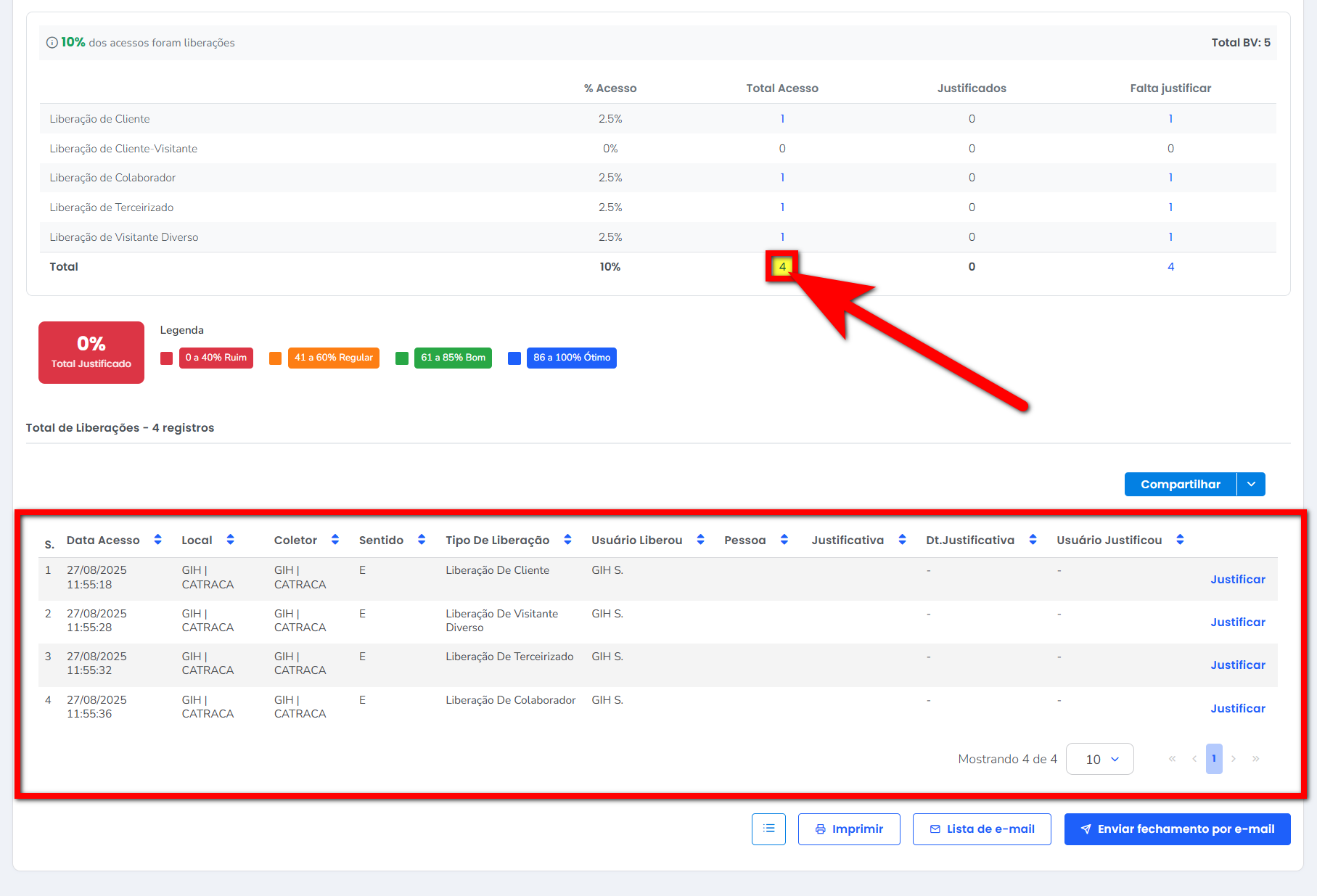Click the red Ruim legend swatch
Viewport: 1317px width, 896px height.
[x=166, y=358]
